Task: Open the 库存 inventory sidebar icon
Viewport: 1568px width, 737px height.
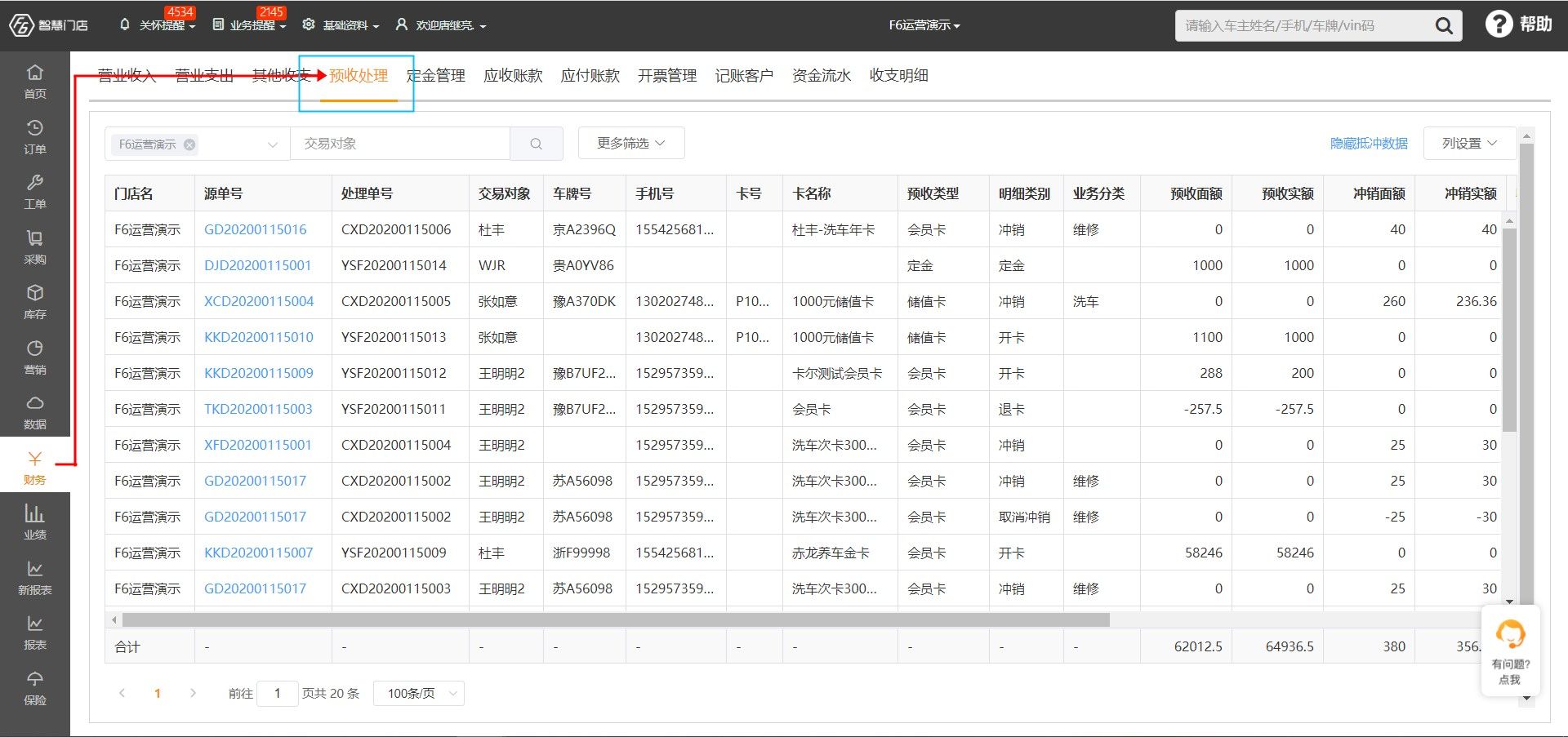Action: point(35,301)
